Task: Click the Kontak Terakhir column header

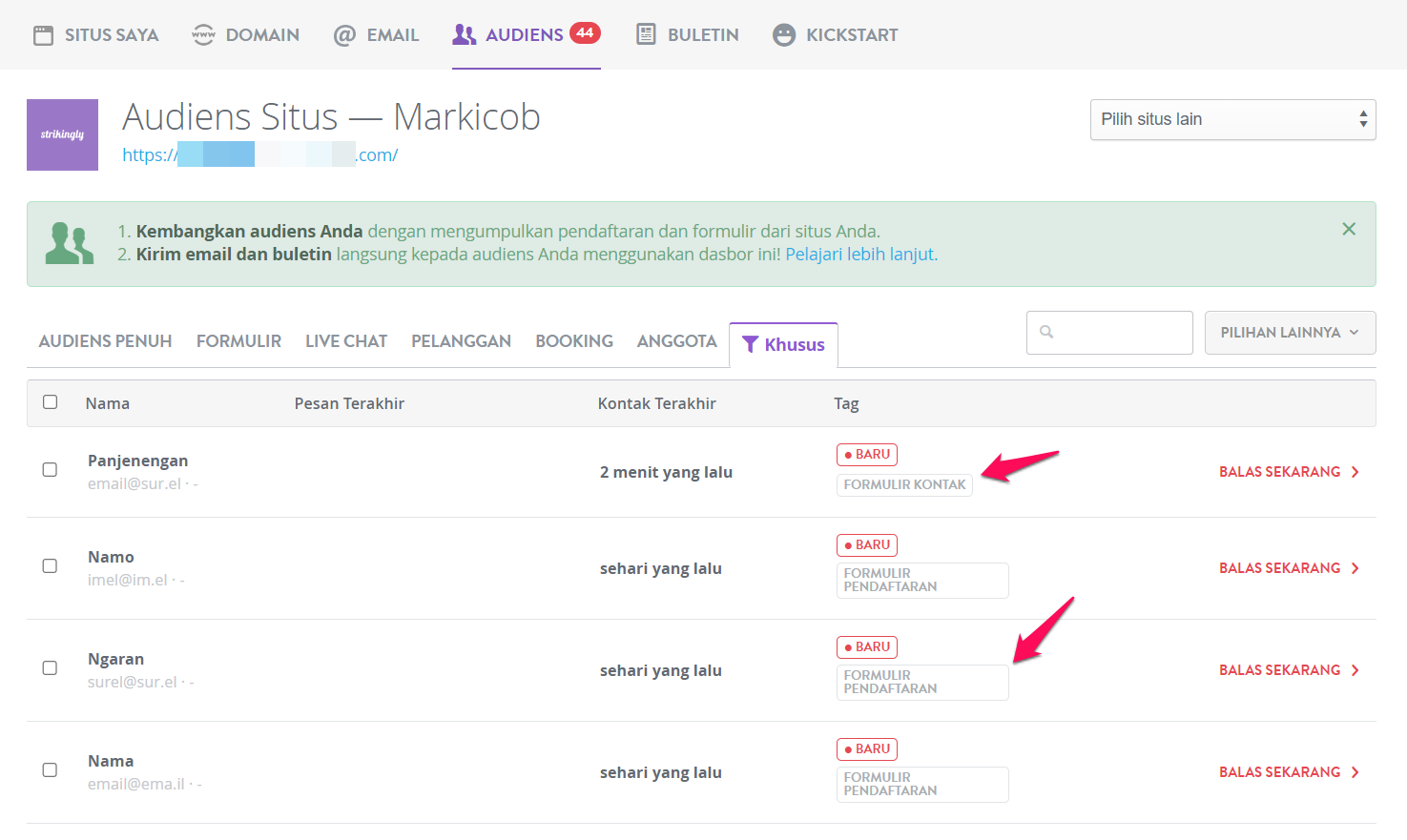Action: tap(657, 404)
